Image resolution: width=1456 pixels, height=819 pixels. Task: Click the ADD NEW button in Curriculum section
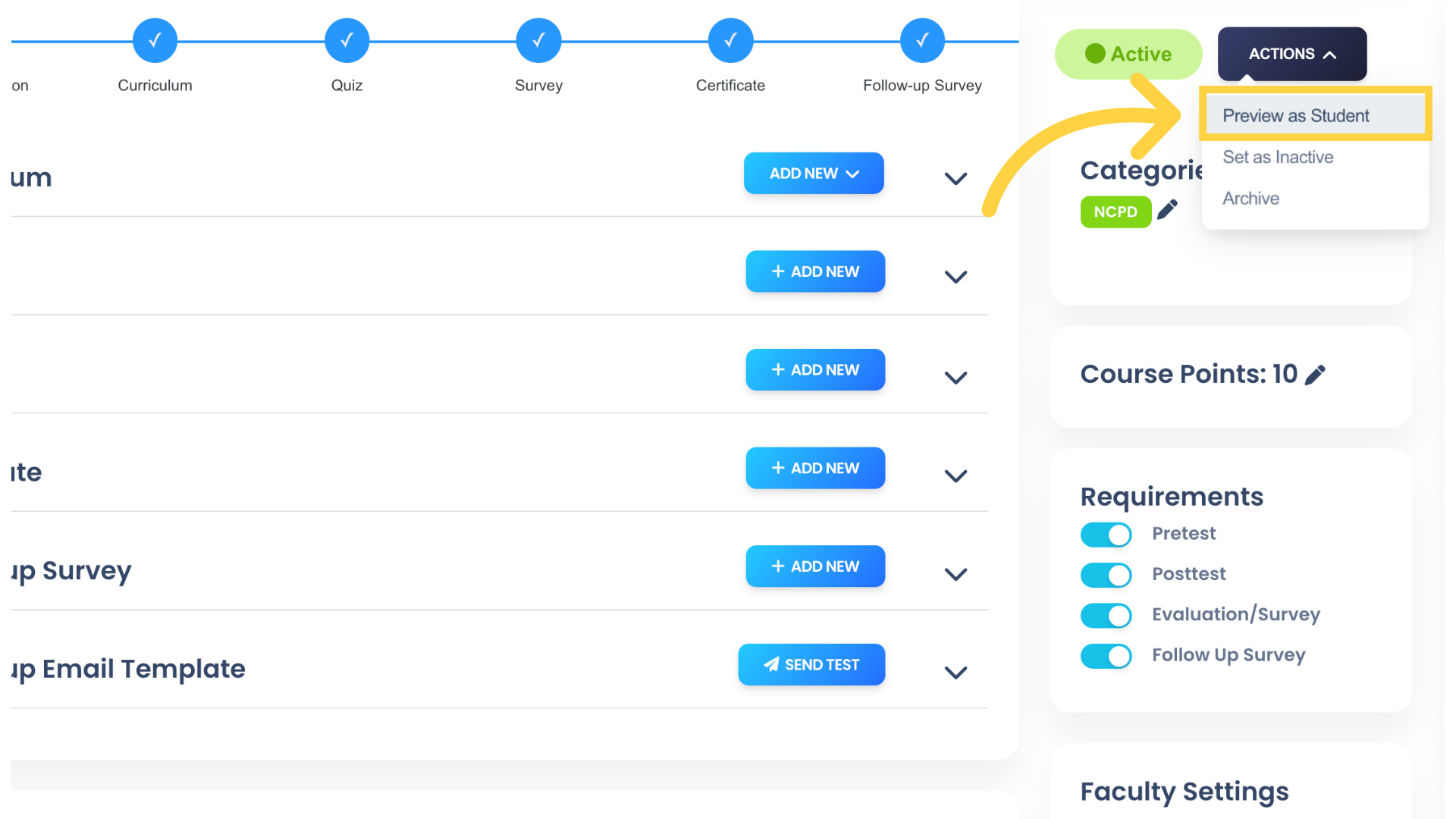tap(813, 173)
